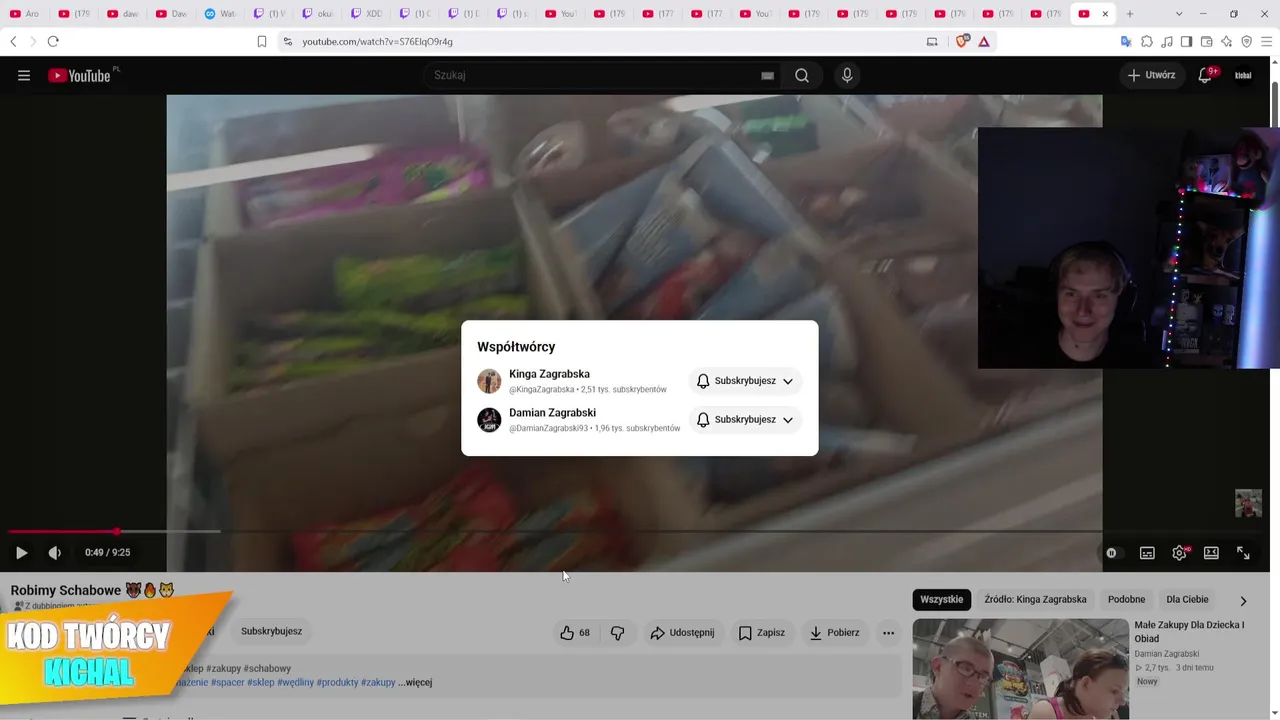Image resolution: width=1280 pixels, height=720 pixels.
Task: Open the translate page icon
Action: pyautogui.click(x=1126, y=41)
